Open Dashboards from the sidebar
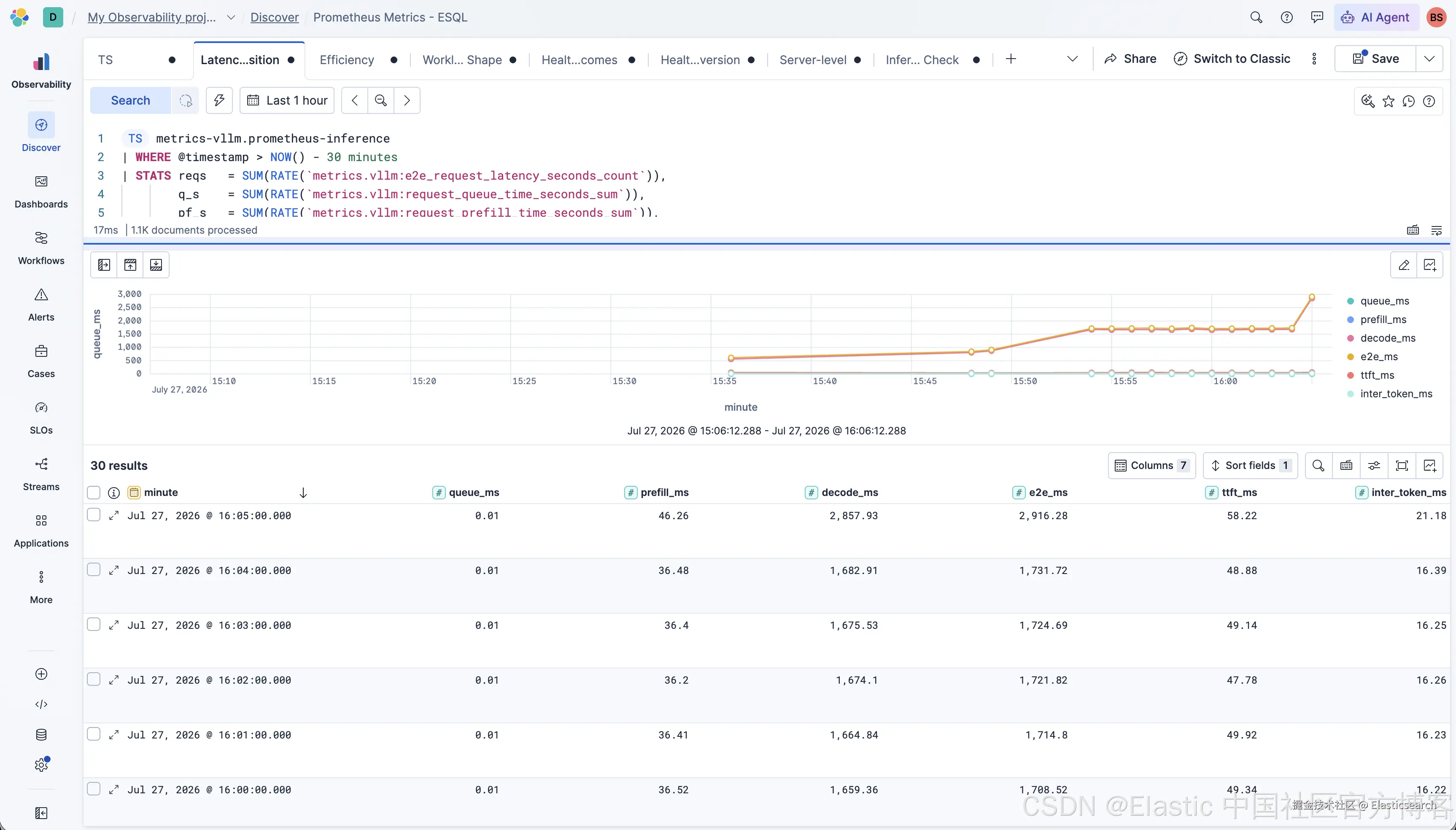 pyautogui.click(x=41, y=191)
